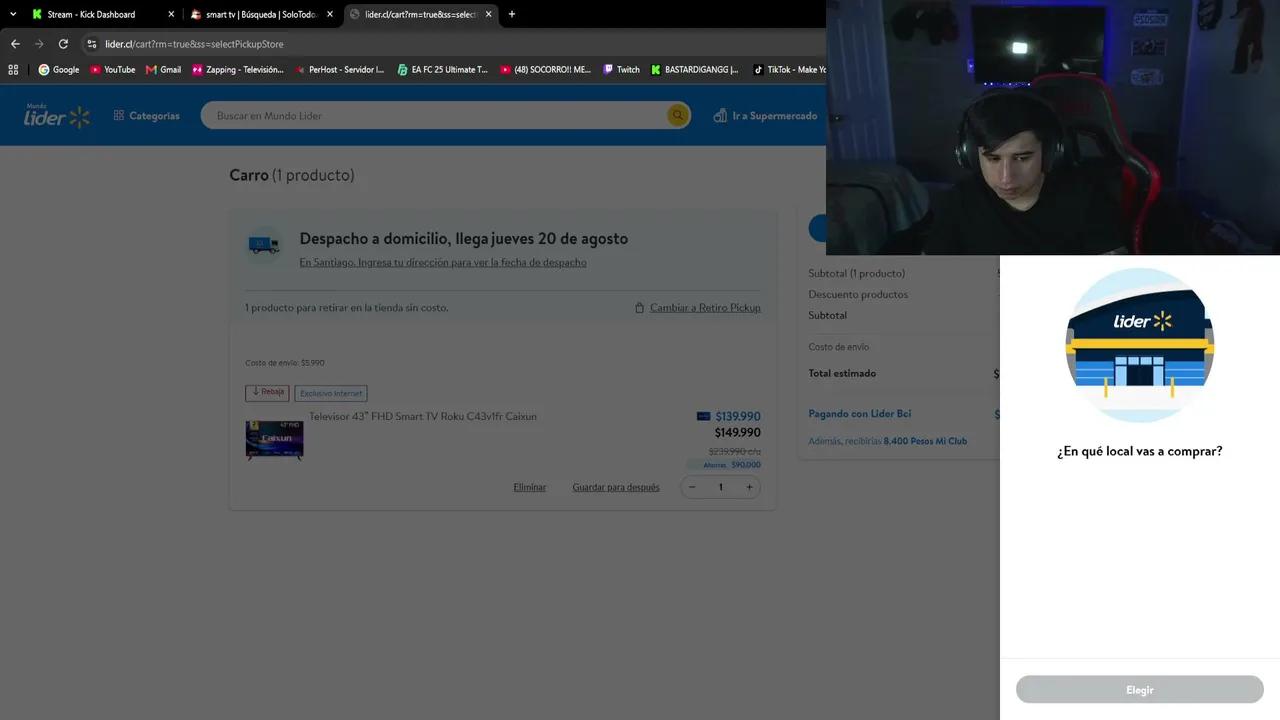Viewport: 1280px width, 720px height.
Task: Open Televisor 43" FHD Smart TV product title
Action: coord(423,417)
